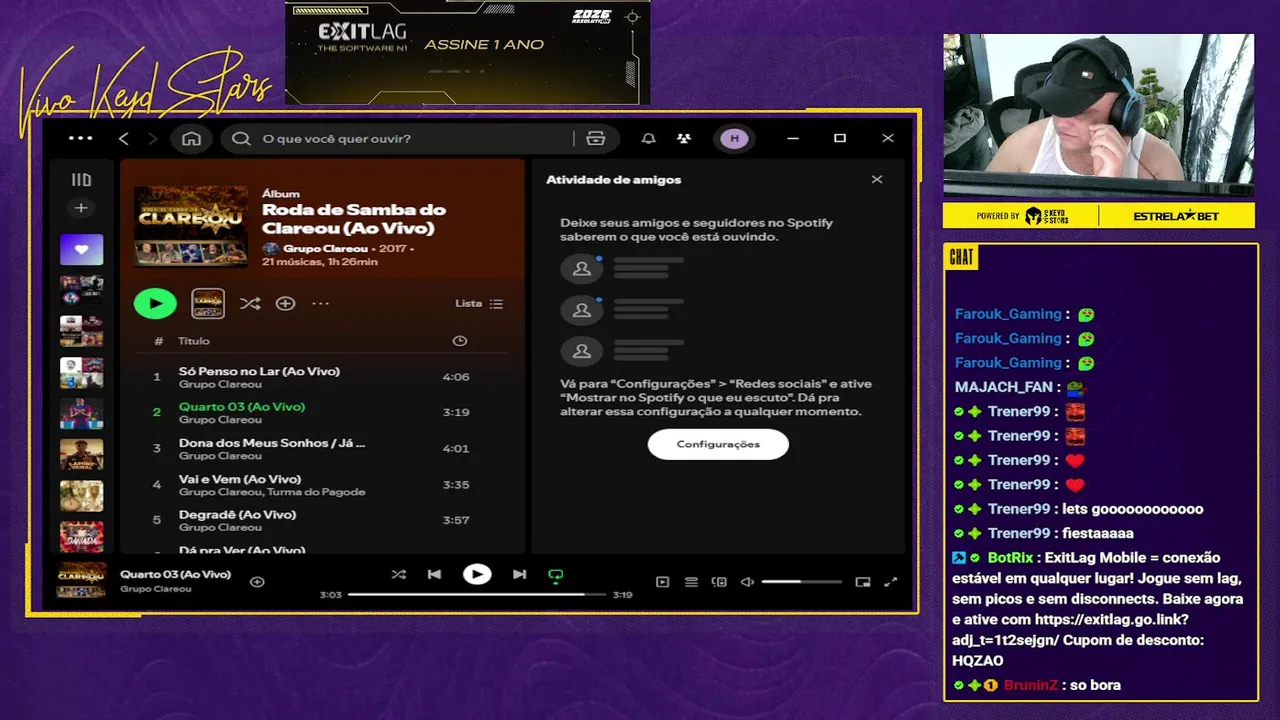Open the Now Playing view icon

[662, 582]
